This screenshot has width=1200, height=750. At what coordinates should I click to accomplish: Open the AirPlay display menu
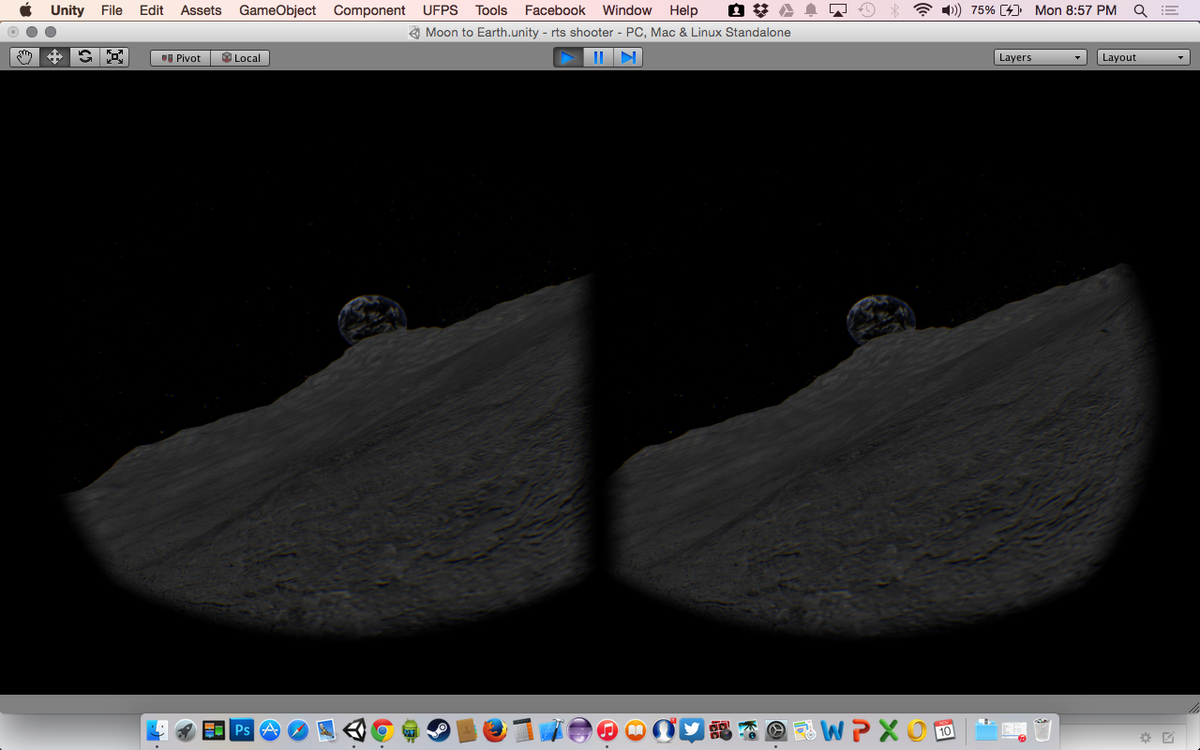pyautogui.click(x=838, y=10)
